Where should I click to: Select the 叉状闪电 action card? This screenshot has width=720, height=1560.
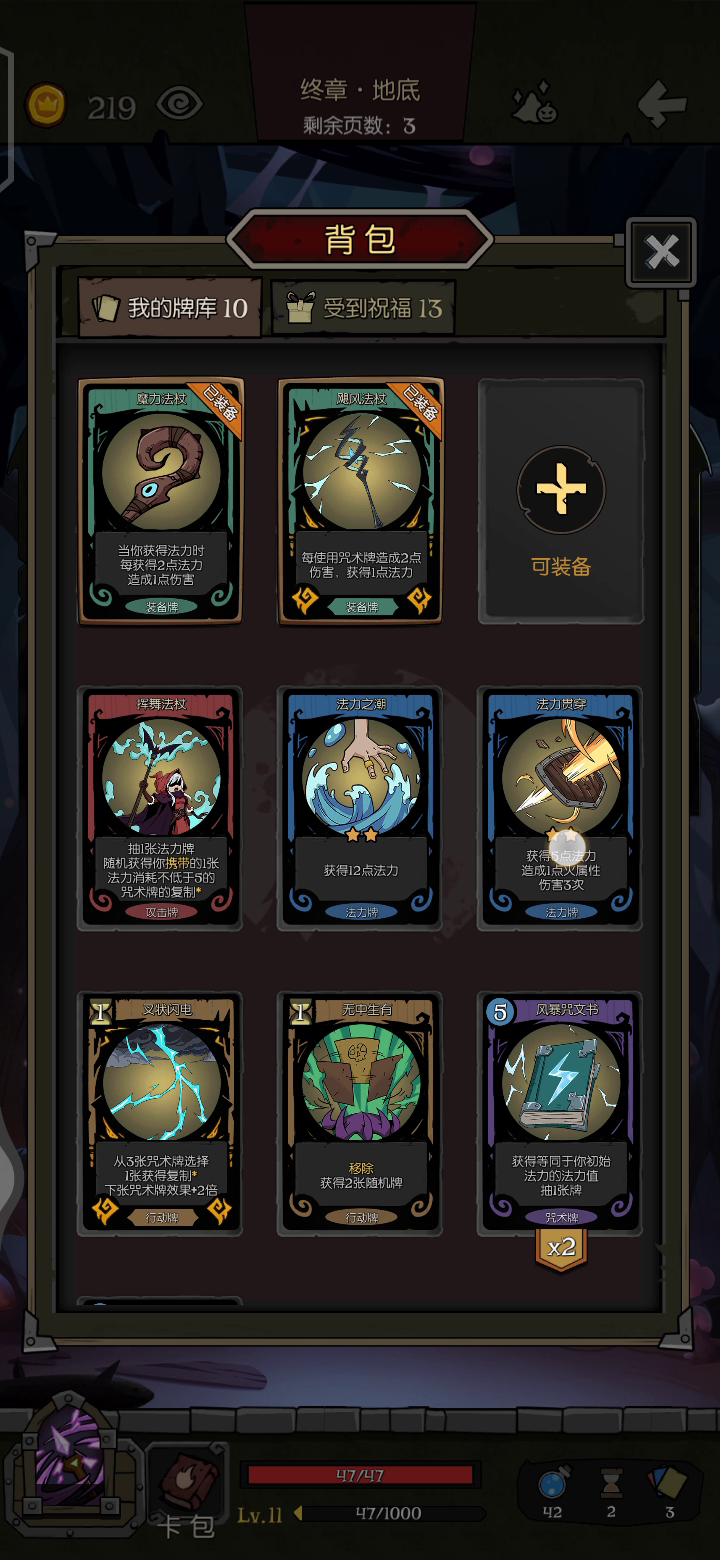[160, 1114]
